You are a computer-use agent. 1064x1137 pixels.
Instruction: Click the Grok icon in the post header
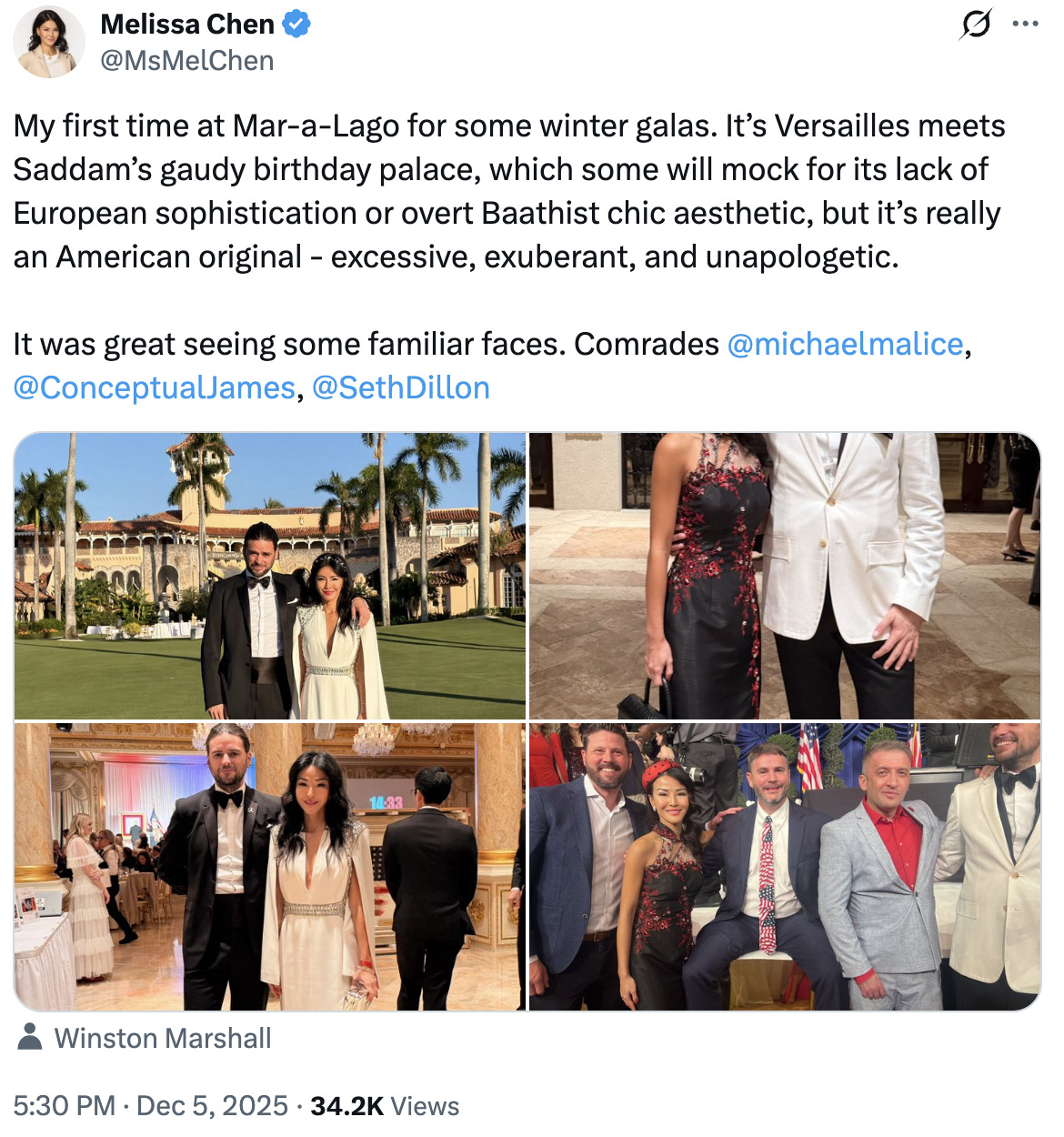[x=975, y=25]
